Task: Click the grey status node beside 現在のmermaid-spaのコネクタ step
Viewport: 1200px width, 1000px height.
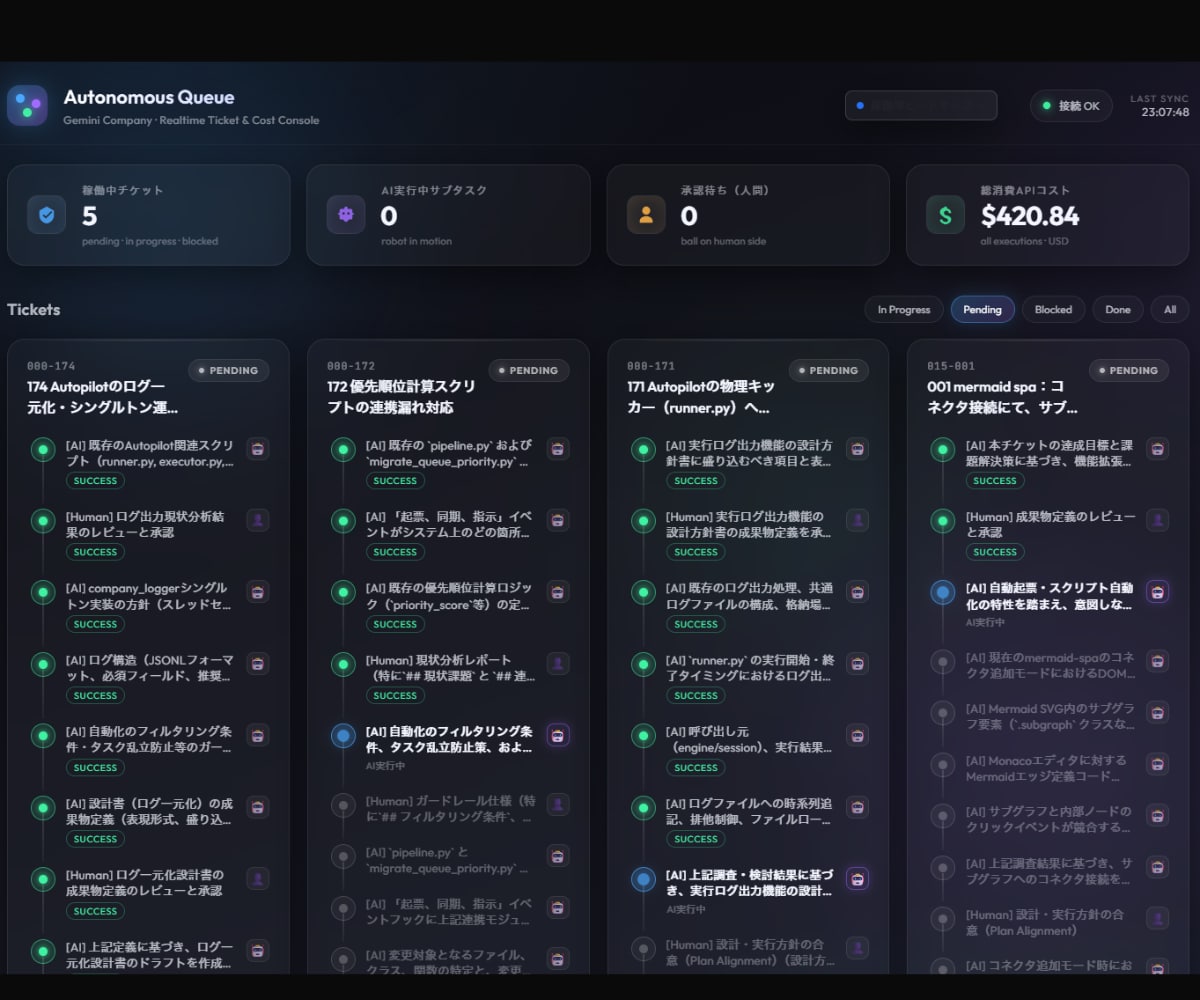Action: (942, 661)
